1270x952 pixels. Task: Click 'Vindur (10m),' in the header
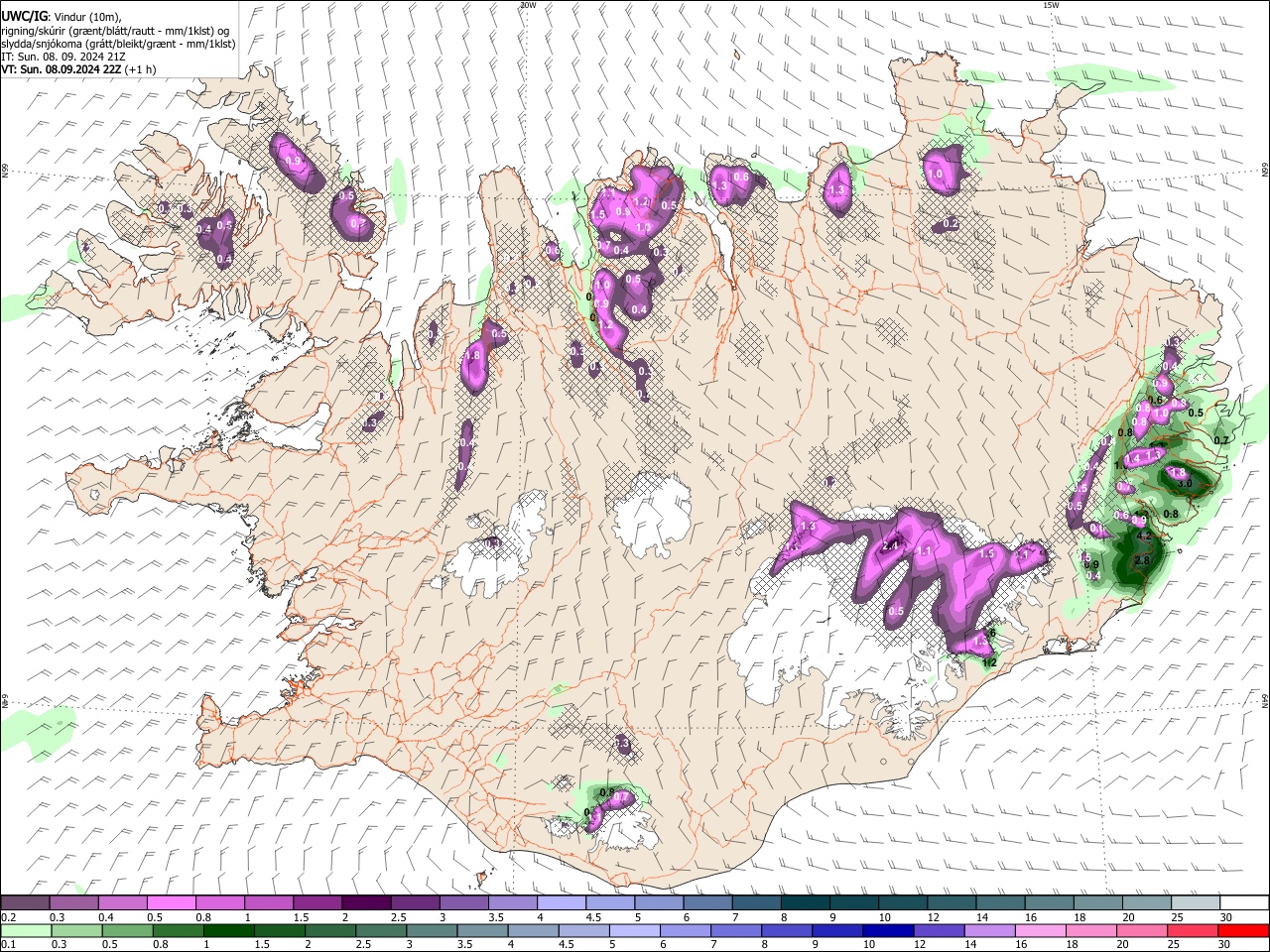point(88,17)
